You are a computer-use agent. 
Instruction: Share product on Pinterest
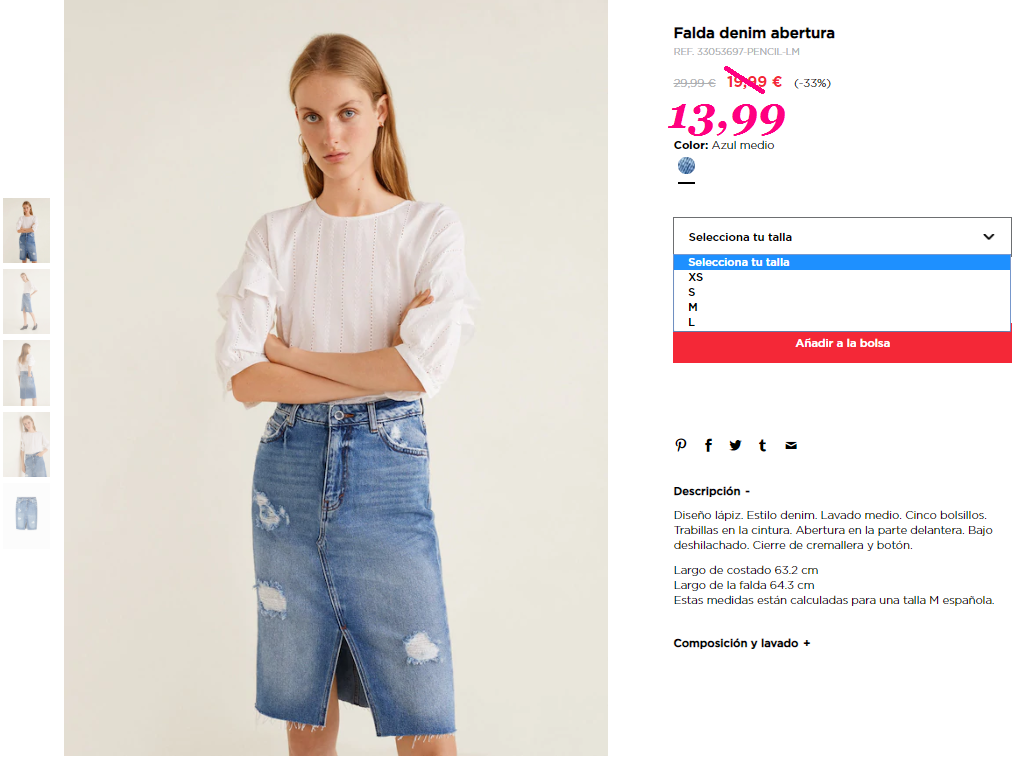point(680,445)
